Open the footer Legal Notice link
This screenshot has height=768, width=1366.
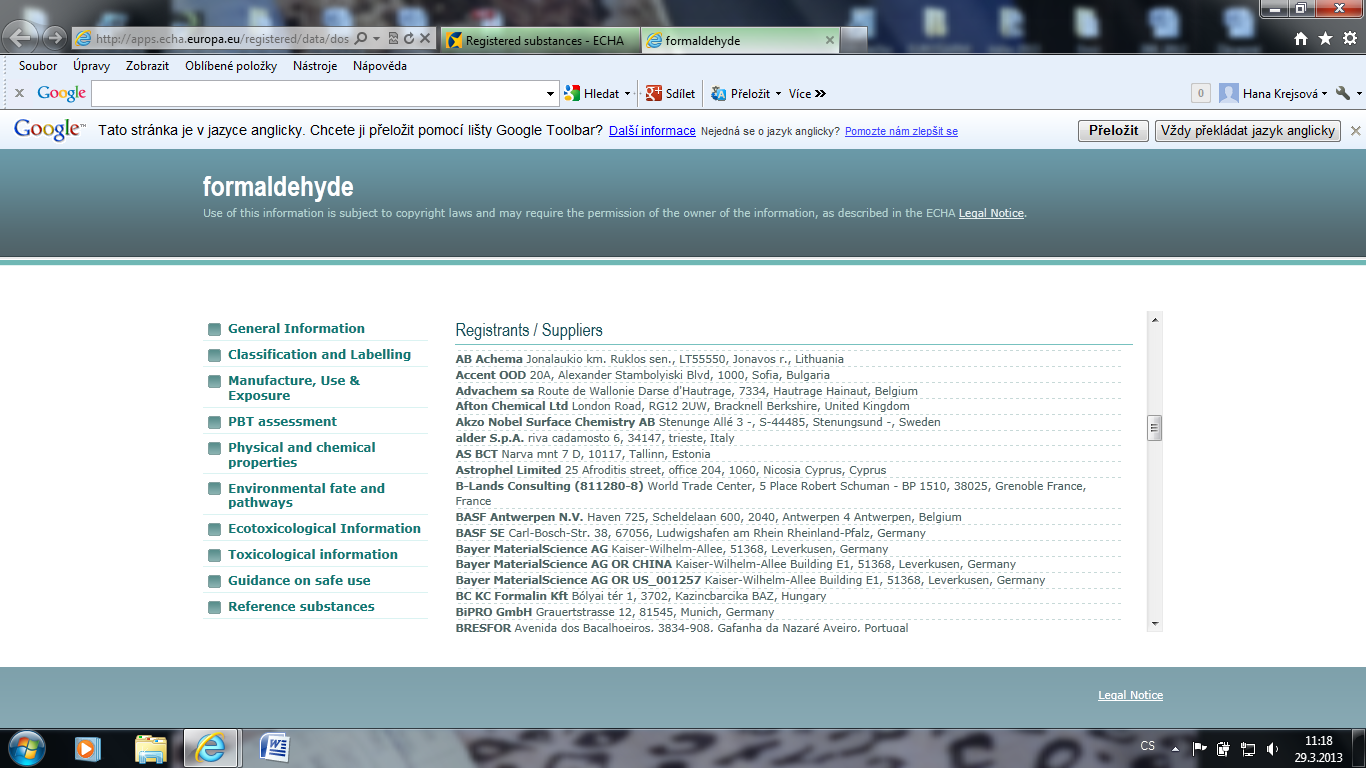pyautogui.click(x=1130, y=695)
